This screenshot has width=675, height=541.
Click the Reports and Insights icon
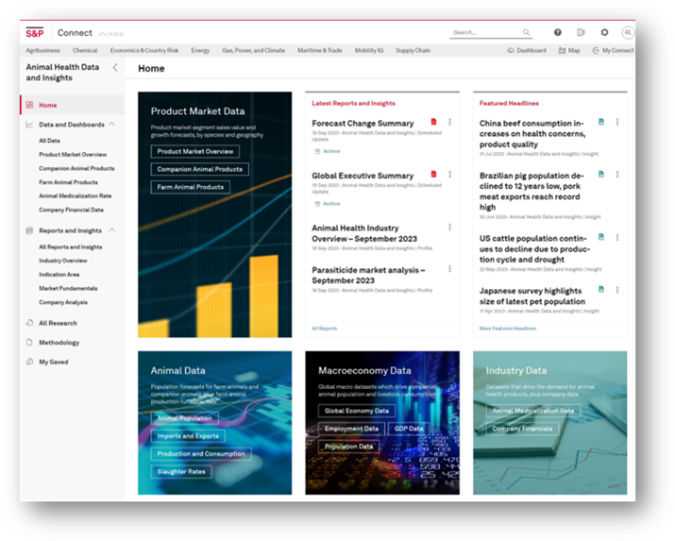point(29,230)
